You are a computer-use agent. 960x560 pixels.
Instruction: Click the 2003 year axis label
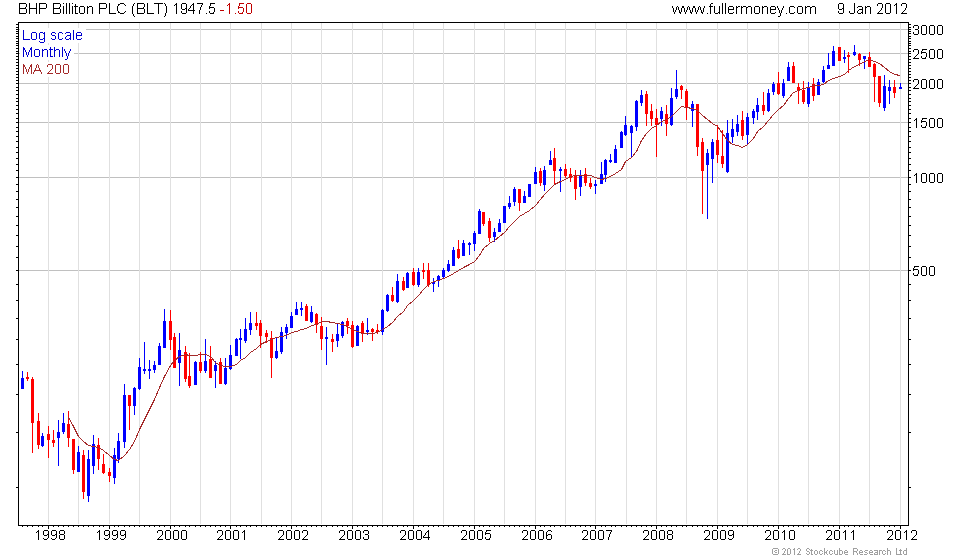[x=354, y=536]
